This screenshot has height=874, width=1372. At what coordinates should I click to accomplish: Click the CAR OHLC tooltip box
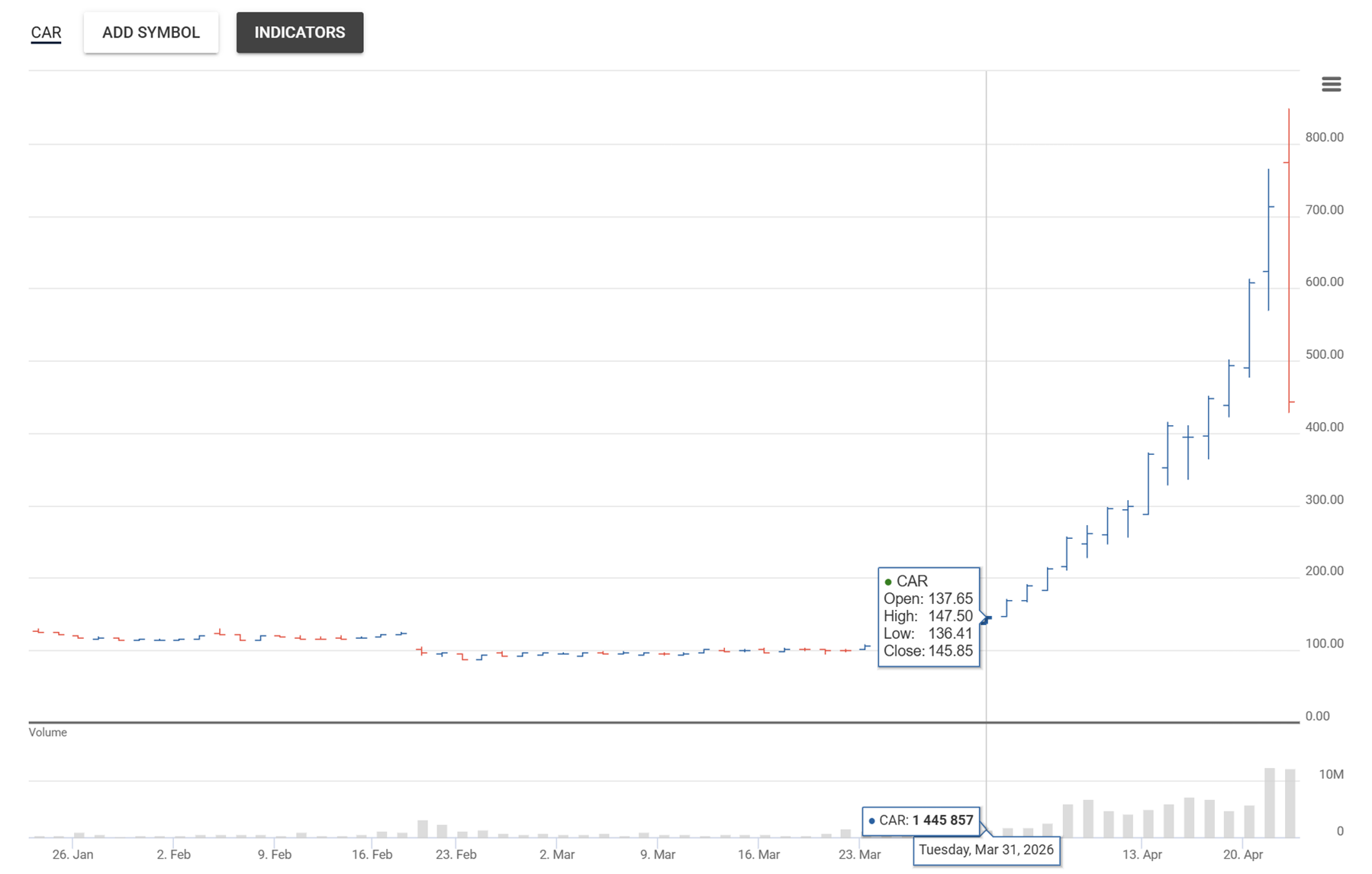point(929,617)
